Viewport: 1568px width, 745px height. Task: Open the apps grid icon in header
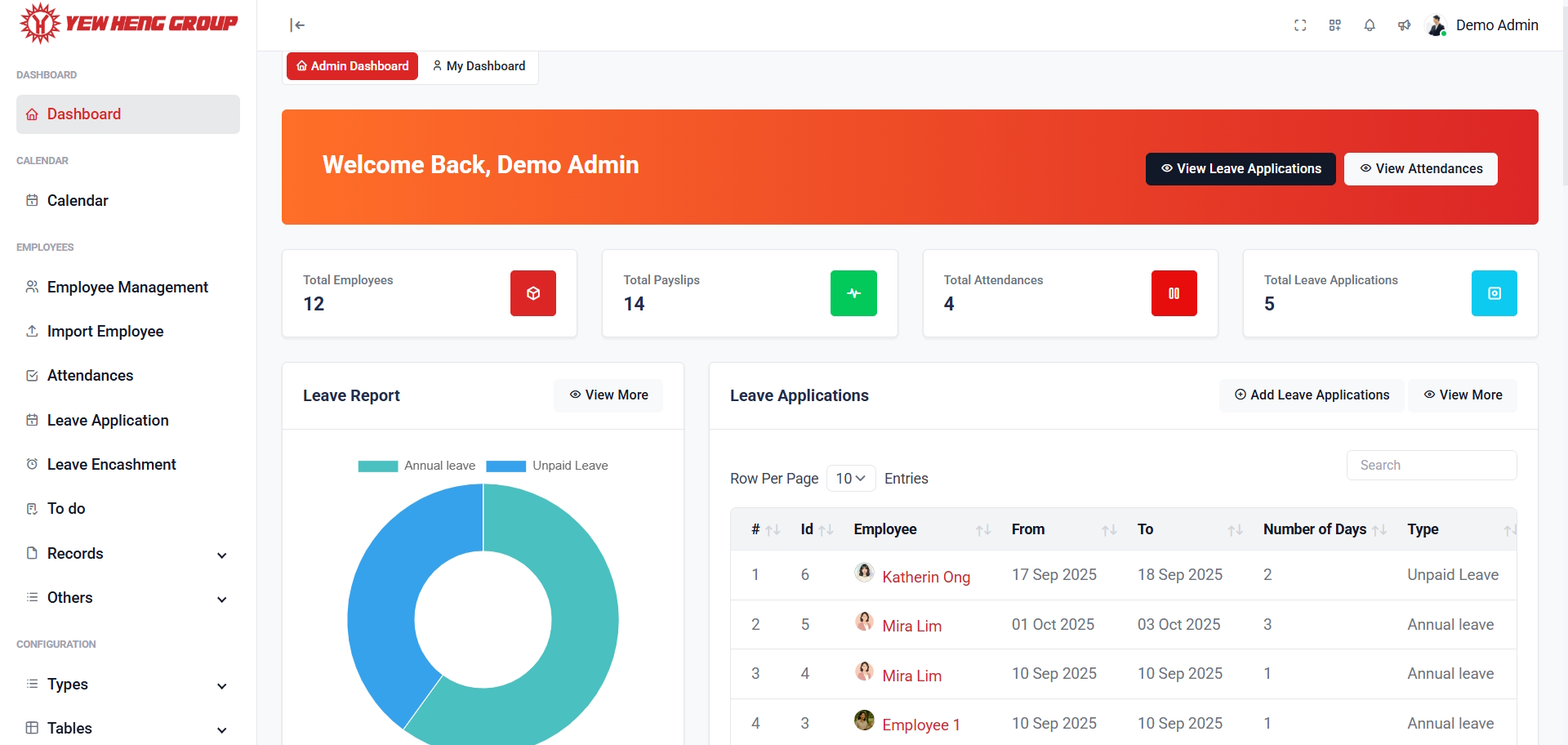point(1334,25)
